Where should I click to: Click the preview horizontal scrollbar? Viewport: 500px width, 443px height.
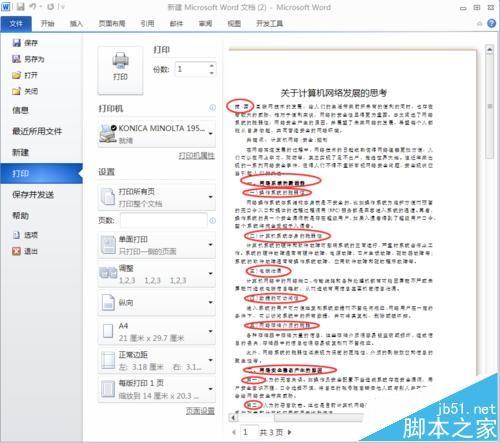pyautogui.click(x=296, y=417)
